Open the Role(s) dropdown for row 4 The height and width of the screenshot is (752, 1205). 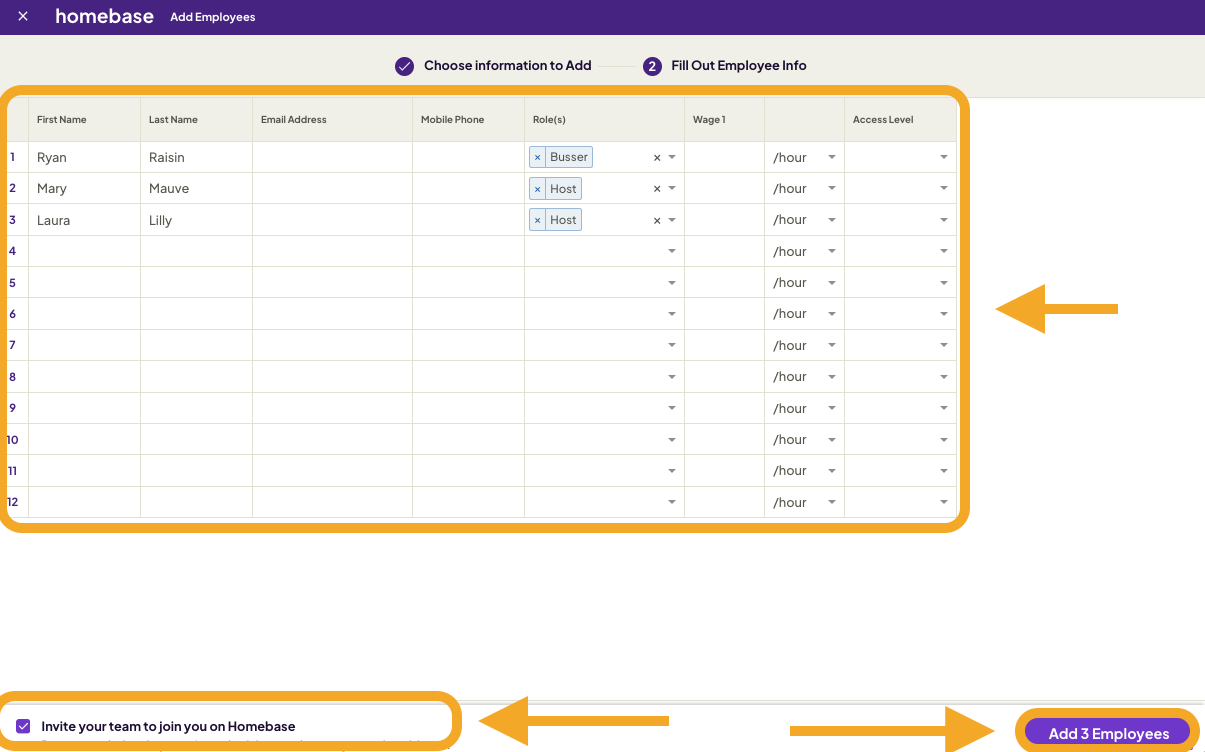point(671,251)
